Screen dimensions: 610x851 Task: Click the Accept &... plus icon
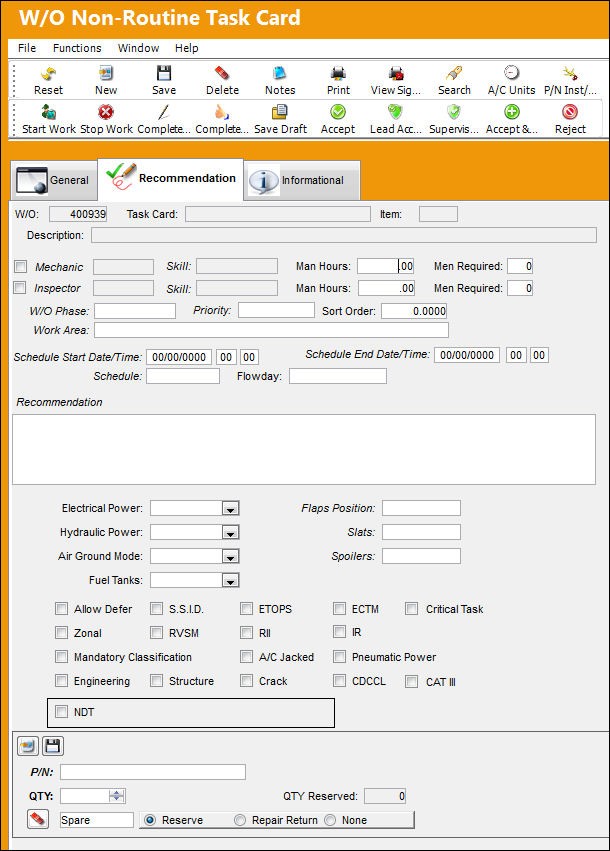[x=511, y=112]
